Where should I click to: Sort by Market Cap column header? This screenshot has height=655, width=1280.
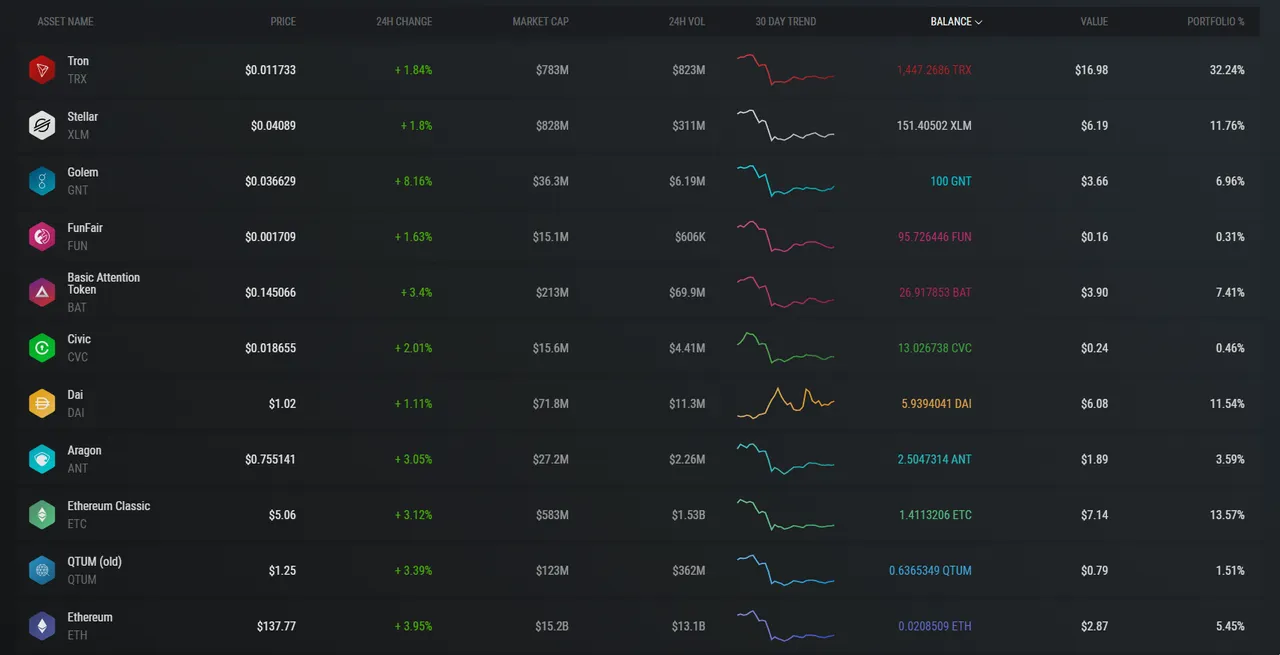540,22
